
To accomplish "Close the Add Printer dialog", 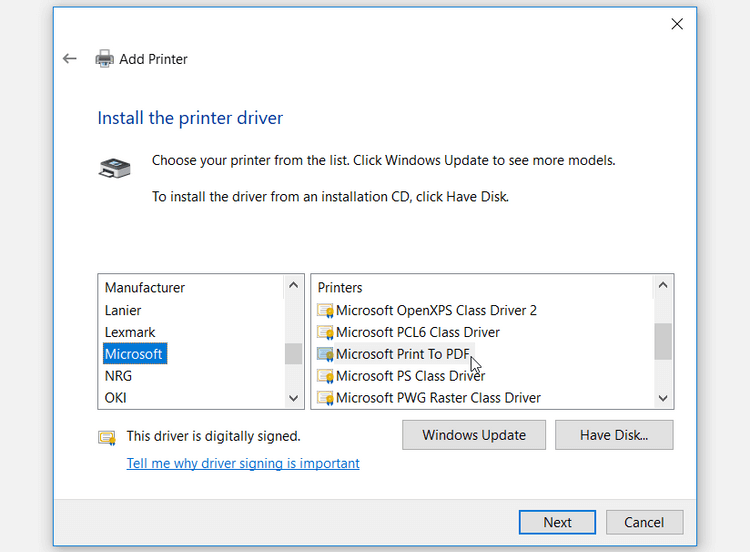I will tap(677, 24).
